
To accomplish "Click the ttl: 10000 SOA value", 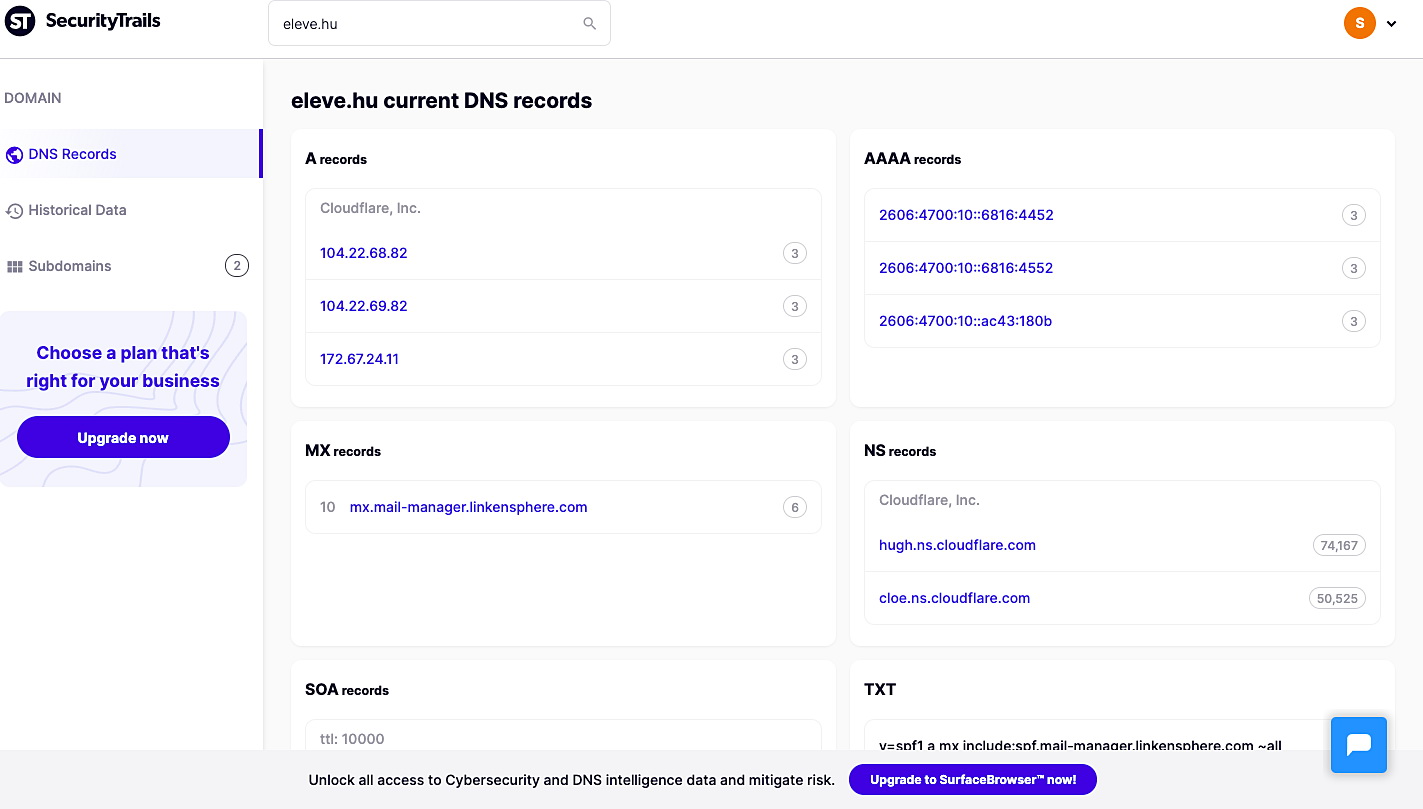I will (352, 739).
